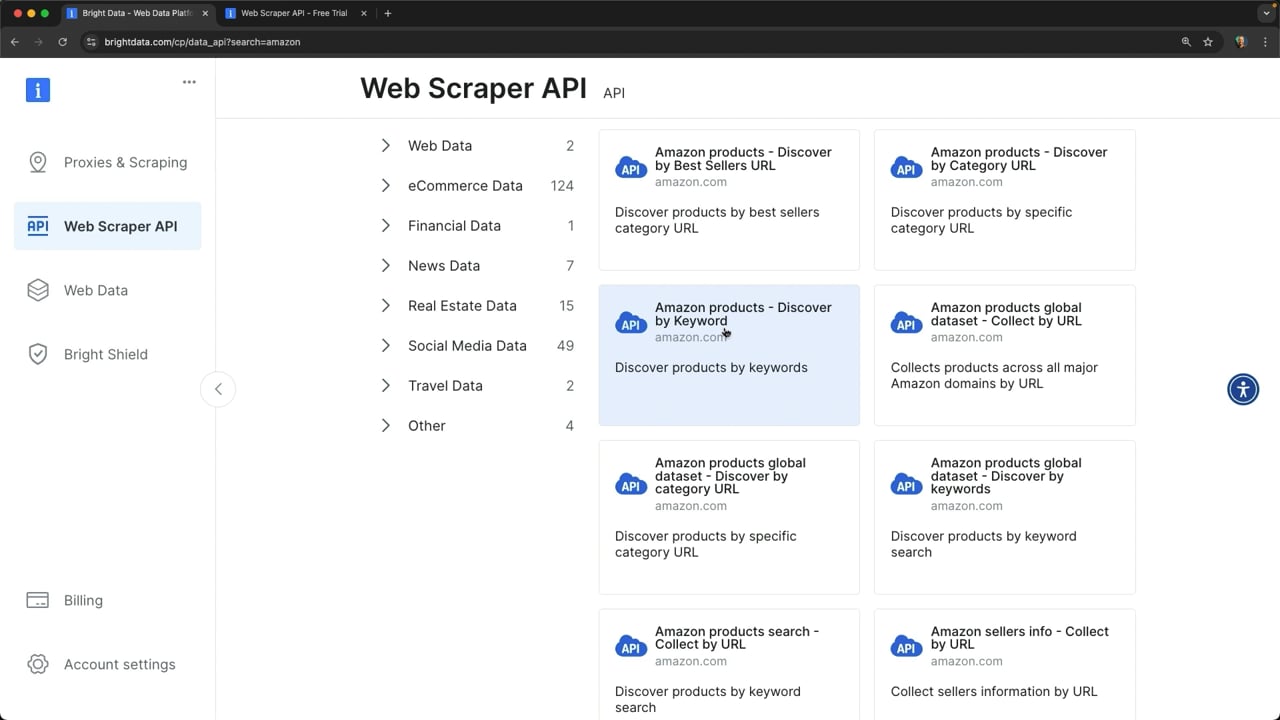This screenshot has height=720, width=1280.
Task: Click API icon of Discover by Best Sellers URL
Action: [x=631, y=167]
